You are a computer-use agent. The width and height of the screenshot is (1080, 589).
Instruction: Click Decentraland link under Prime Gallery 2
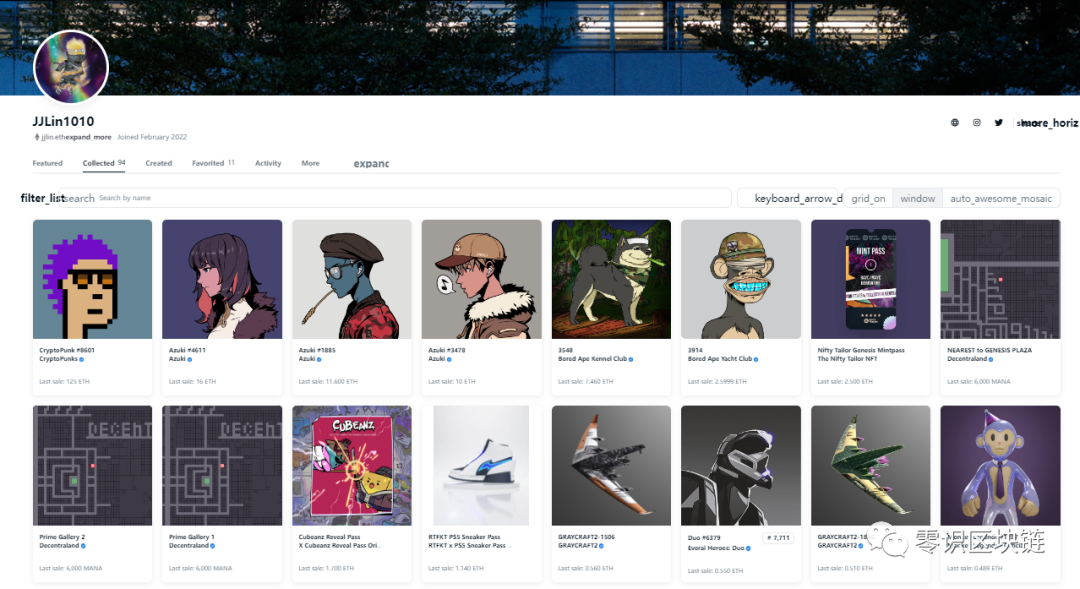[59, 546]
